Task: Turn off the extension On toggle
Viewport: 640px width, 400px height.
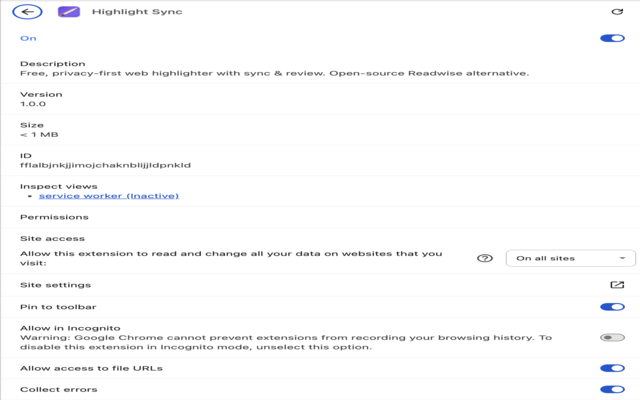Action: click(612, 38)
